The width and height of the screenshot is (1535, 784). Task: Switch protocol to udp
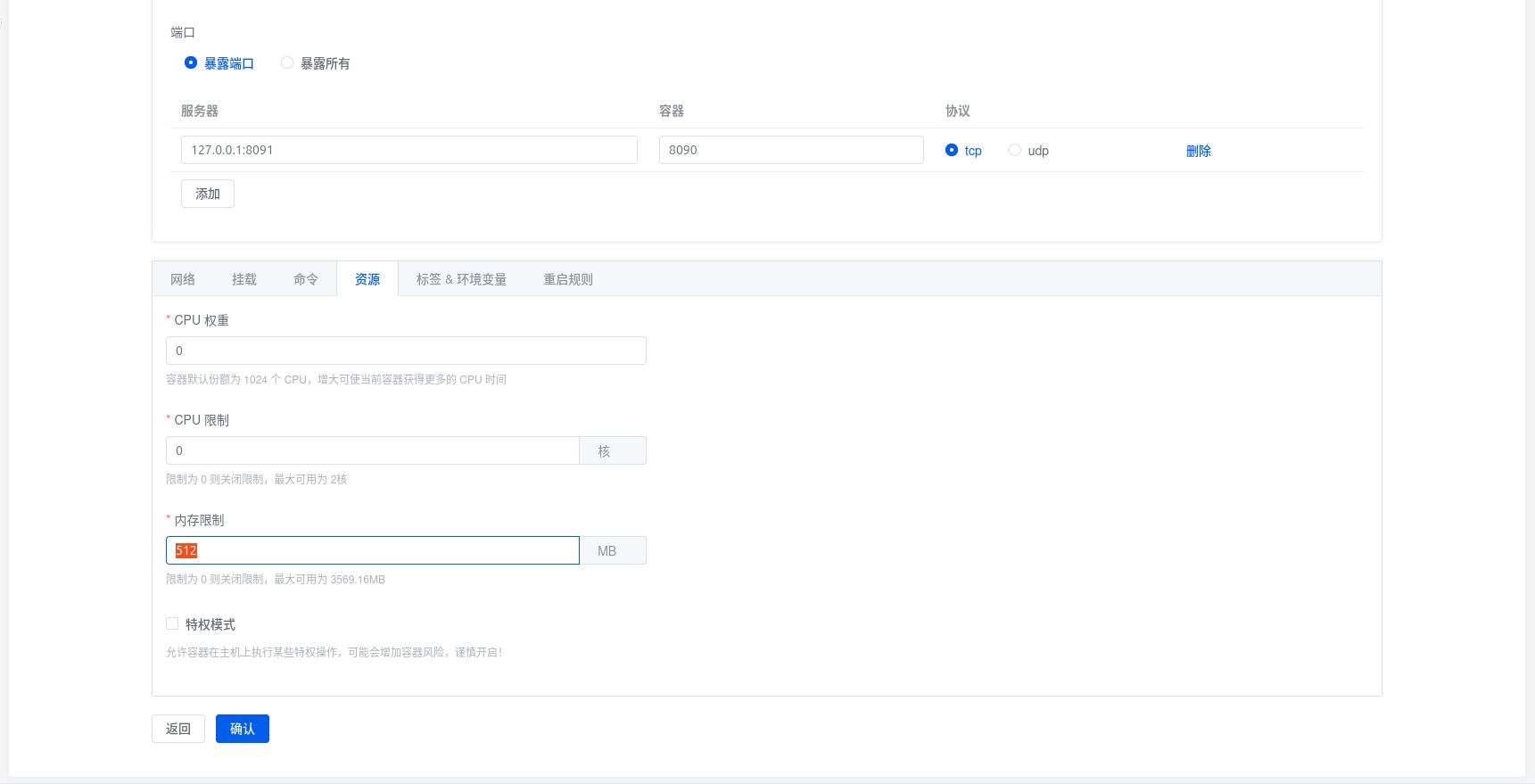coord(1015,151)
